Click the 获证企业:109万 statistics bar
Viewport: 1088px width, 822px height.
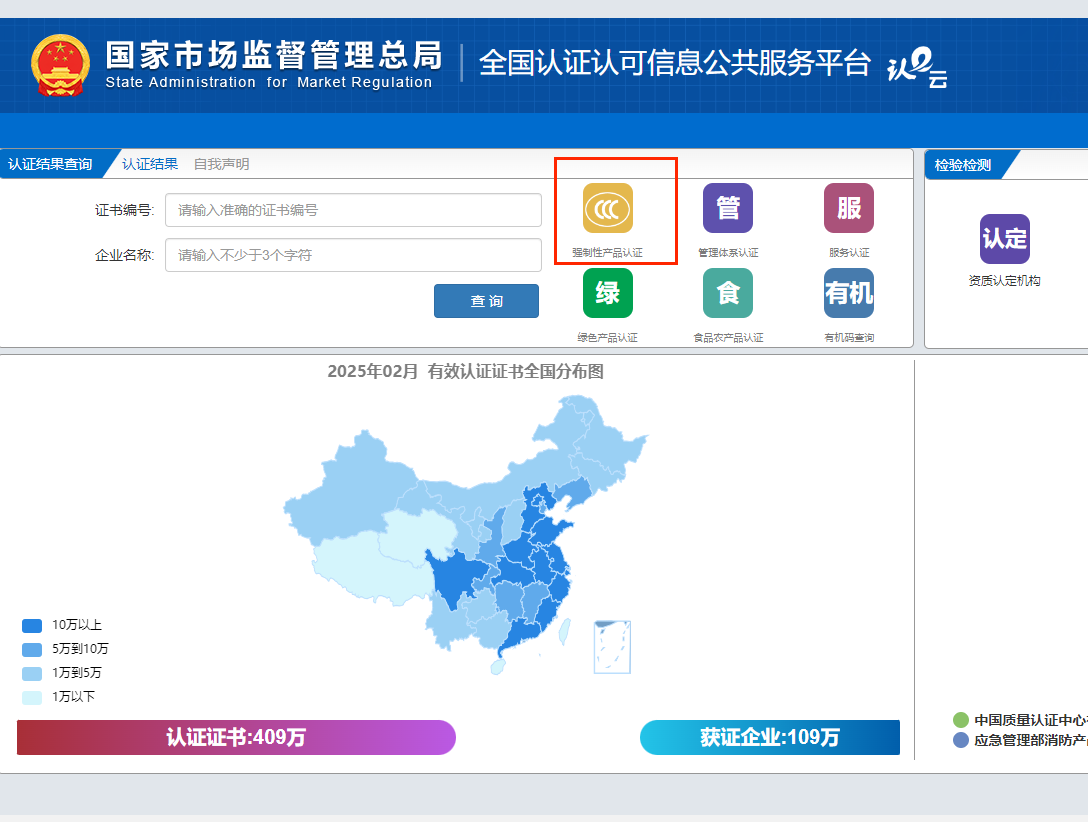[769, 738]
